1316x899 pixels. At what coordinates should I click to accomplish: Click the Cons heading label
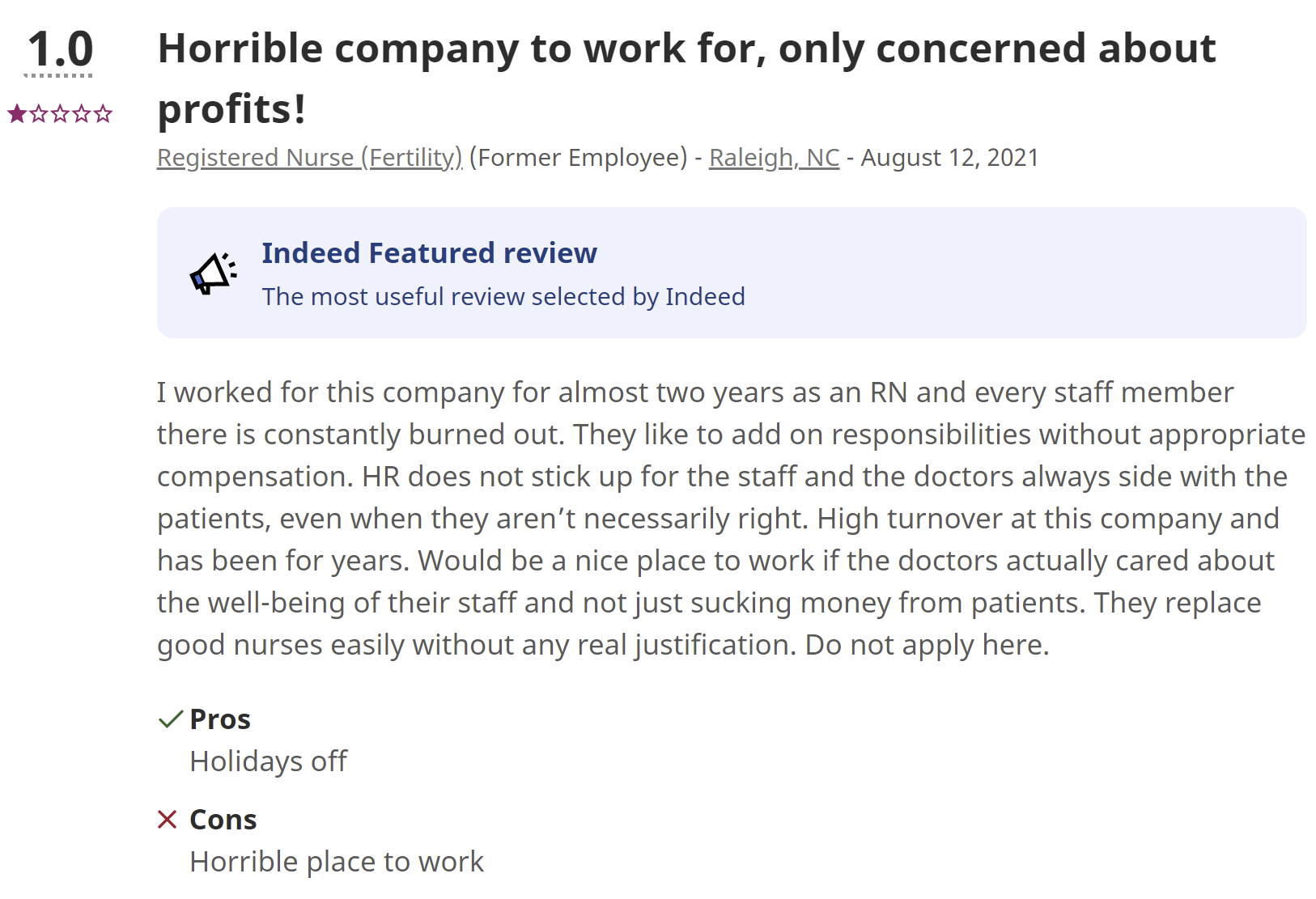click(x=223, y=820)
